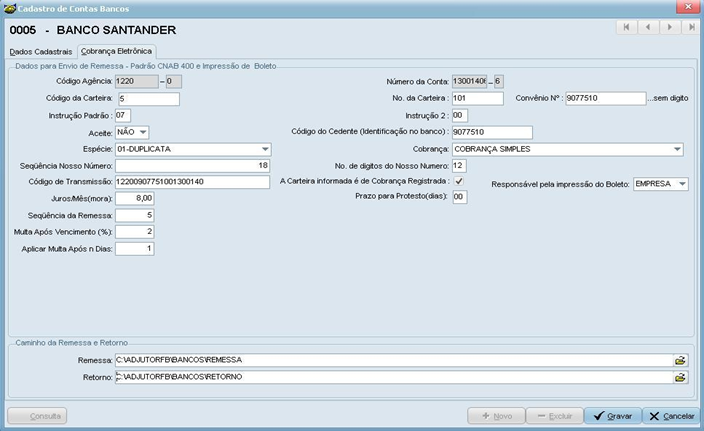Viewport: 704px width, 431px height.
Task: Open the Cobrança Simples dropdown
Action: [x=677, y=149]
